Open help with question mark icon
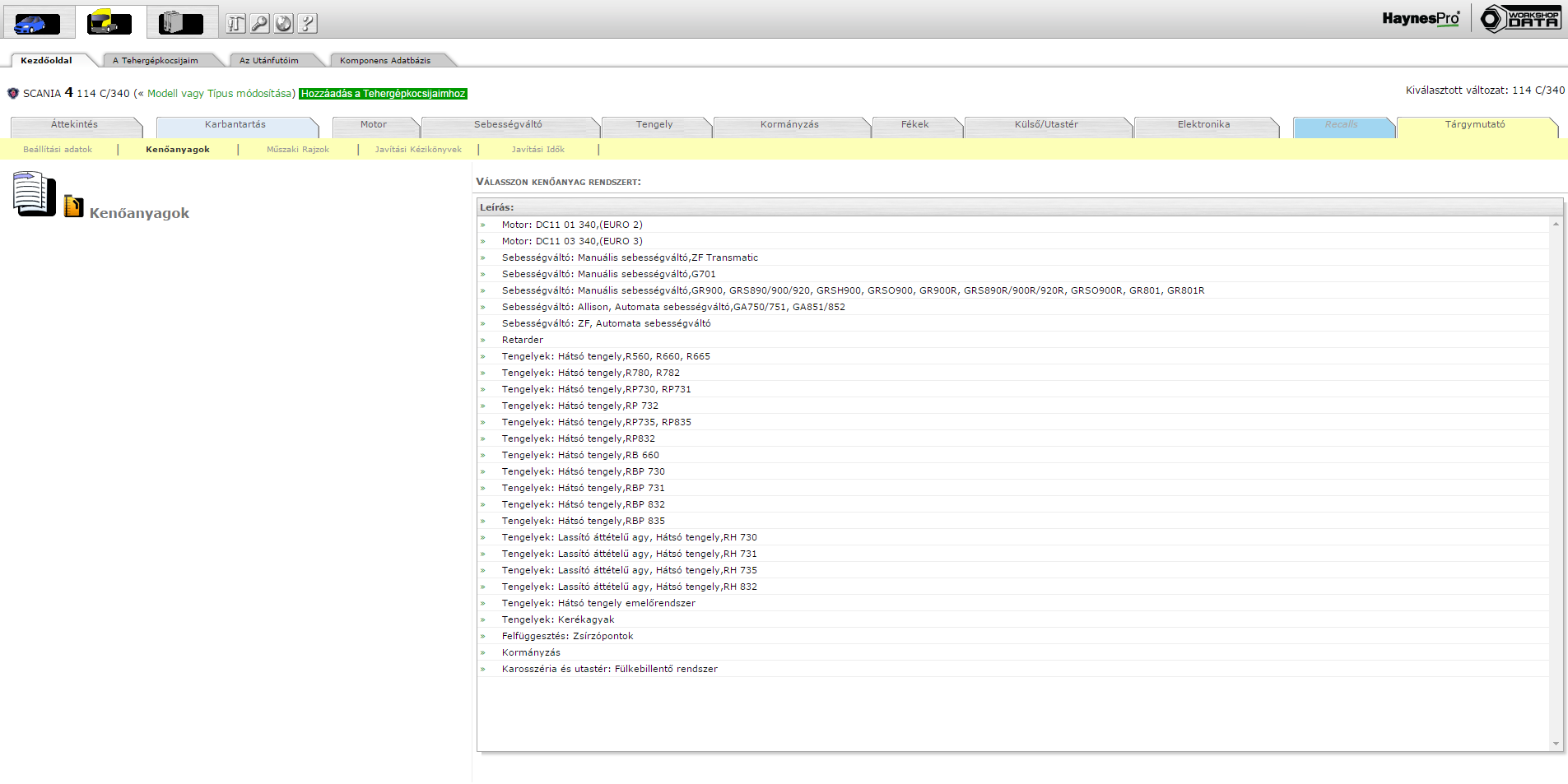 pyautogui.click(x=307, y=24)
